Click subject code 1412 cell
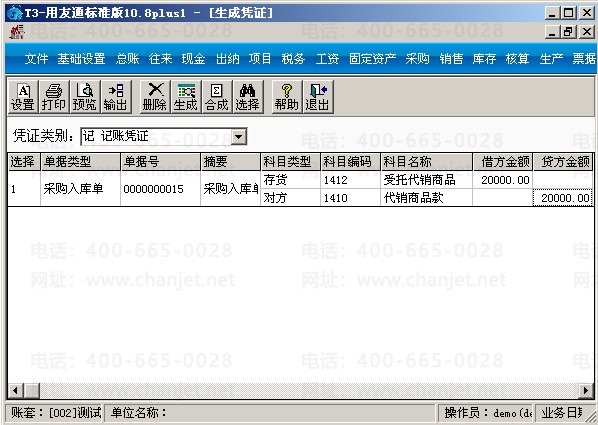The image size is (598, 425). coord(350,180)
